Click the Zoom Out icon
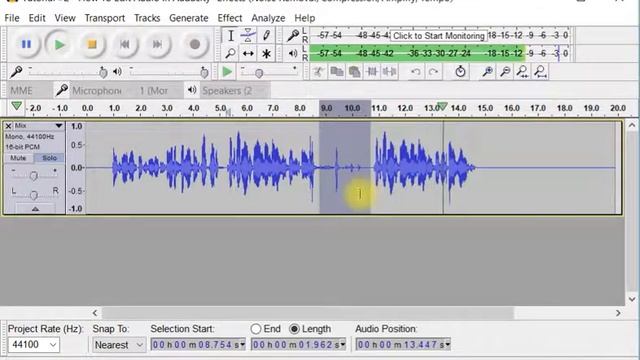 click(x=505, y=72)
